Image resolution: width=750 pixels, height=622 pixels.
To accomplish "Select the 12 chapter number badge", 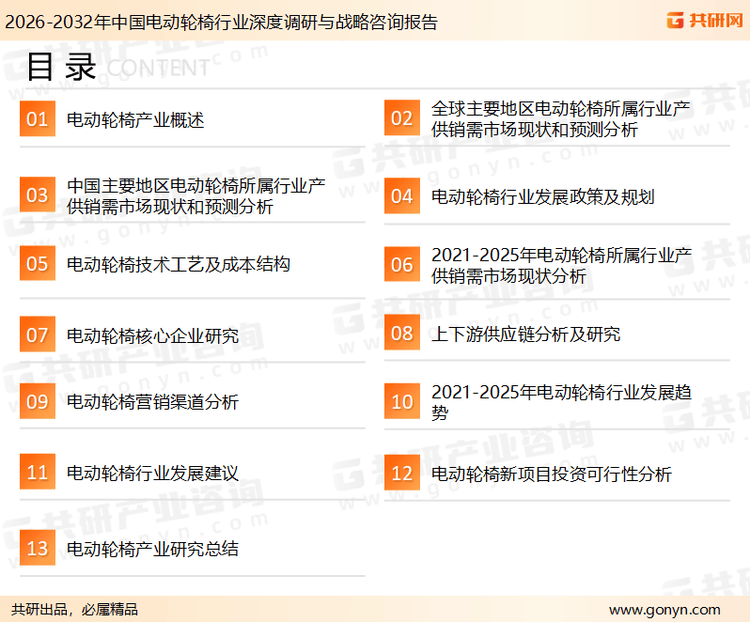I will pos(401,473).
